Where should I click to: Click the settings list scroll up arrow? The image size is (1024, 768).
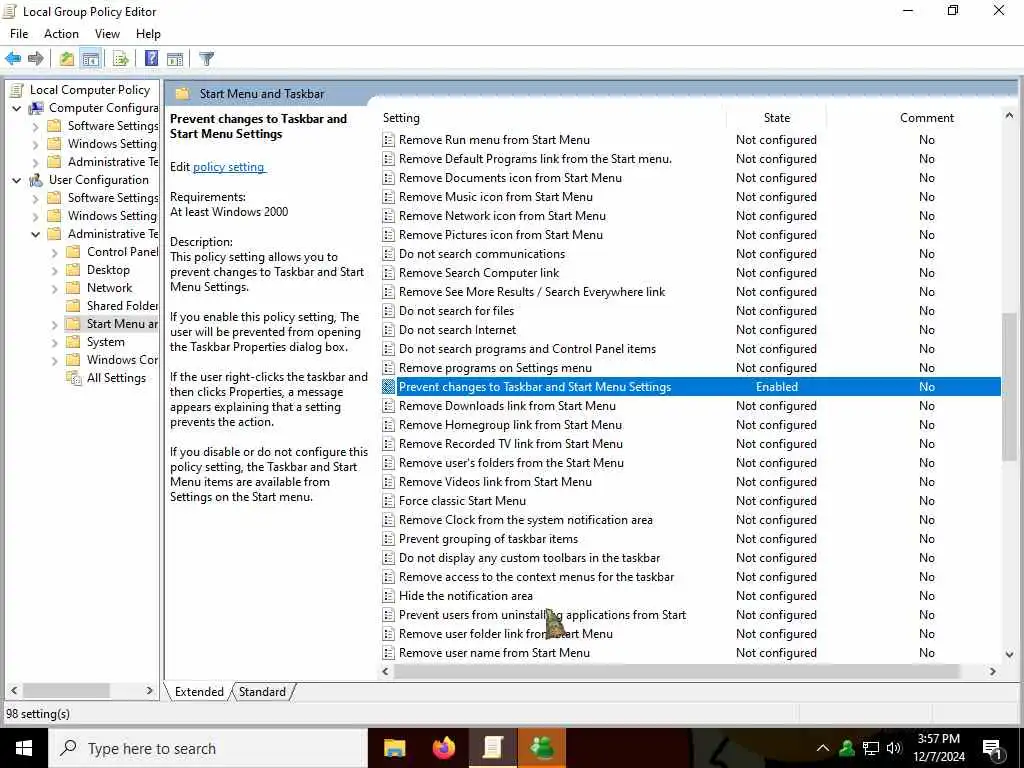click(x=1009, y=116)
